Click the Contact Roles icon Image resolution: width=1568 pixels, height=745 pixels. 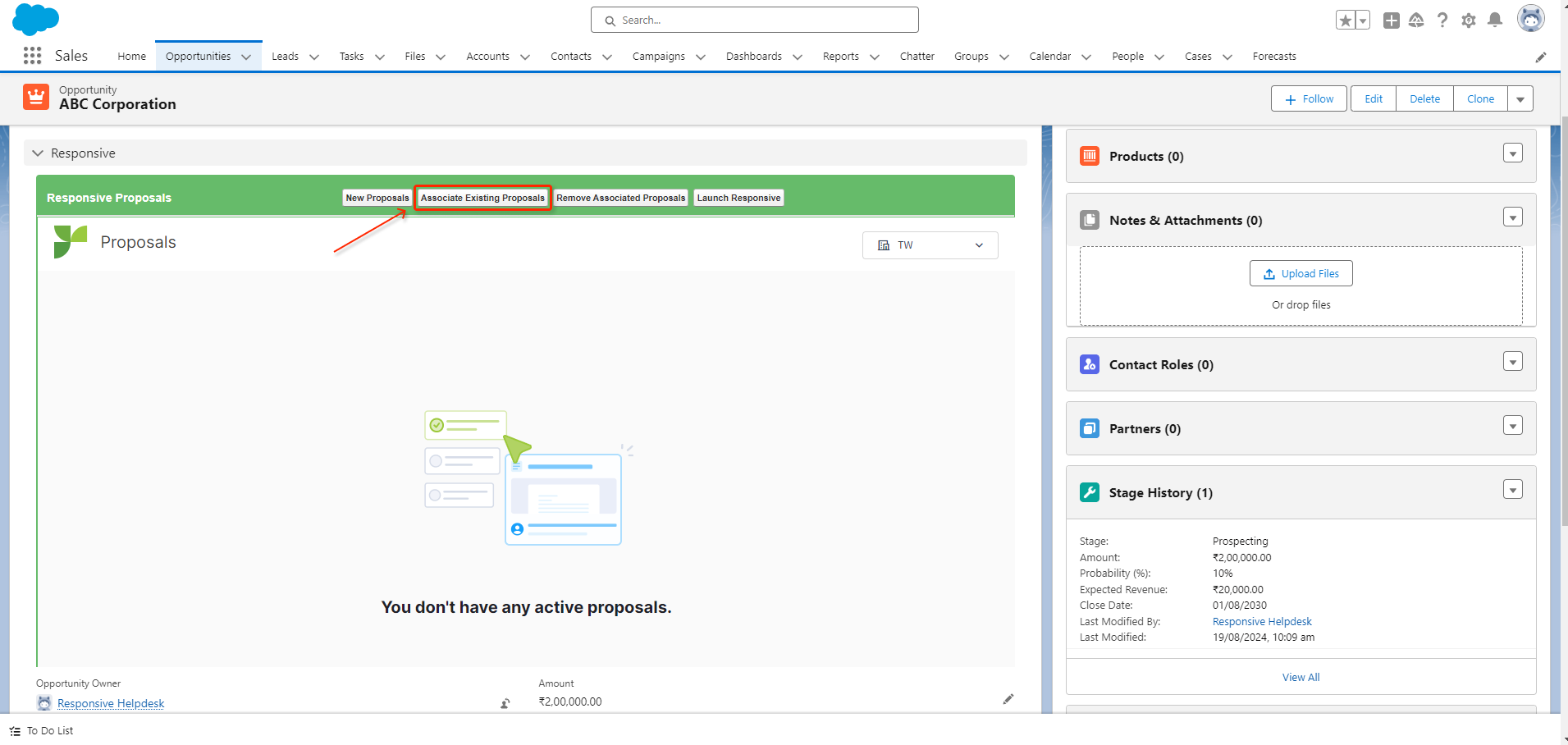pyautogui.click(x=1090, y=364)
